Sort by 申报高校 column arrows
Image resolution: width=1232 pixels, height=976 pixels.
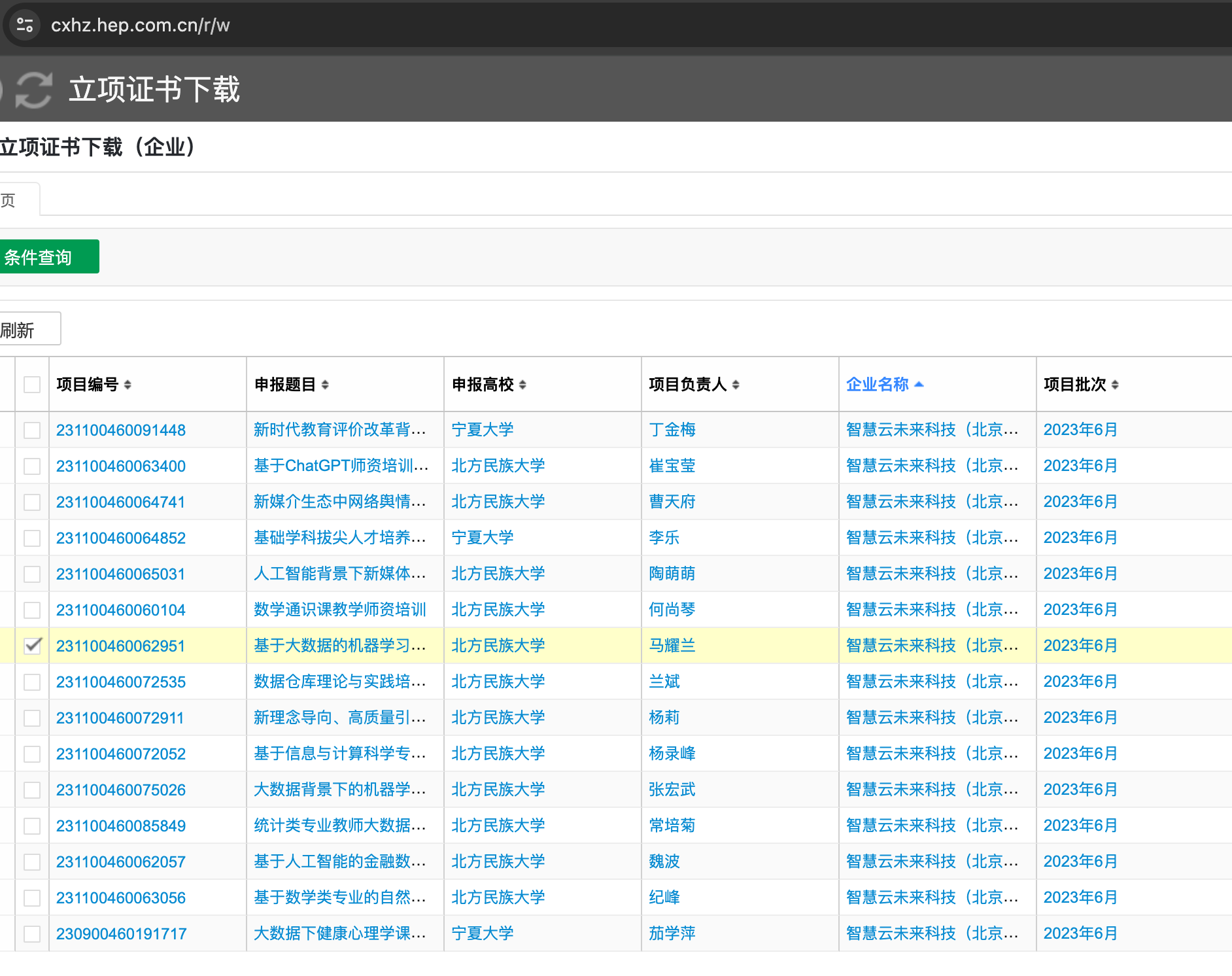point(522,385)
